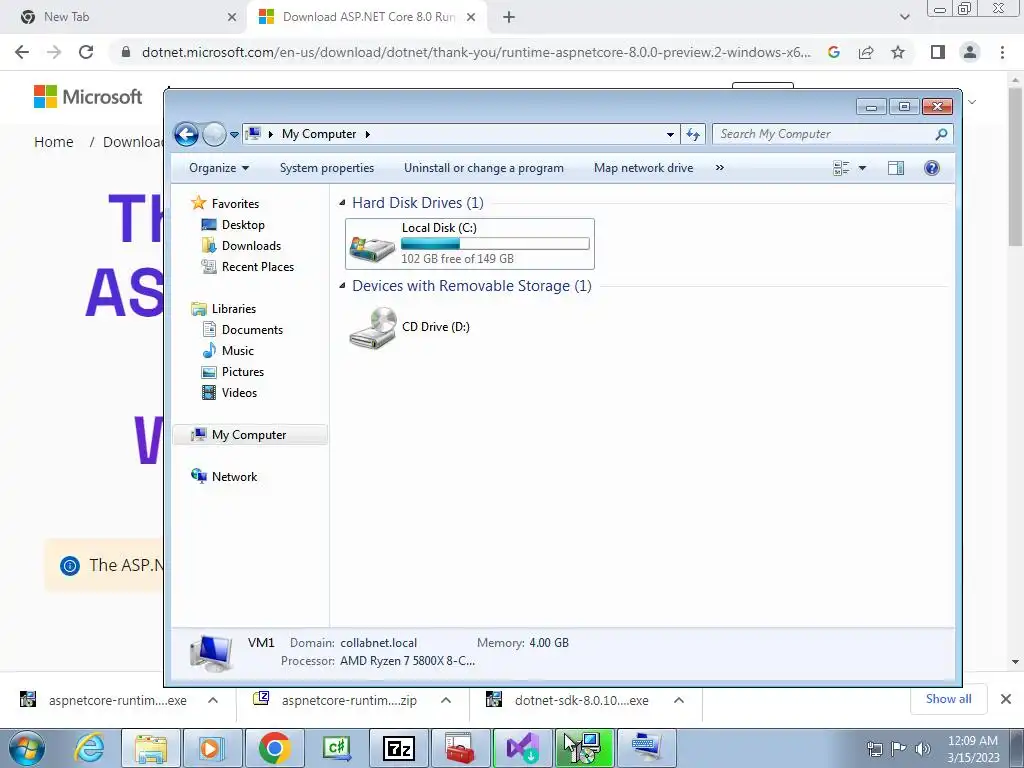Click the Microsoft logo on the webpage
1024x768 pixels.
pyautogui.click(x=88, y=97)
